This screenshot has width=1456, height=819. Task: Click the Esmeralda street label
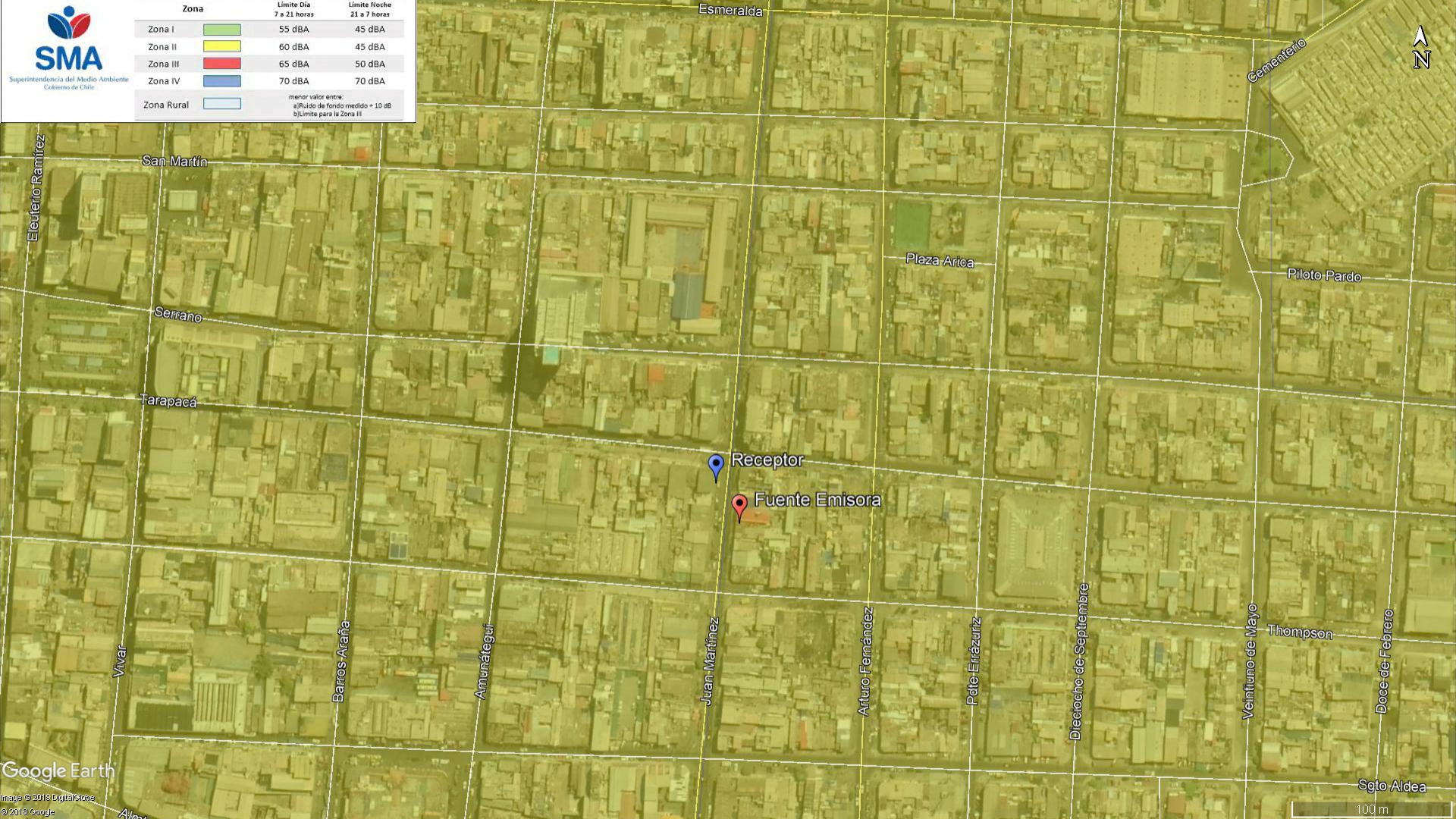[730, 10]
